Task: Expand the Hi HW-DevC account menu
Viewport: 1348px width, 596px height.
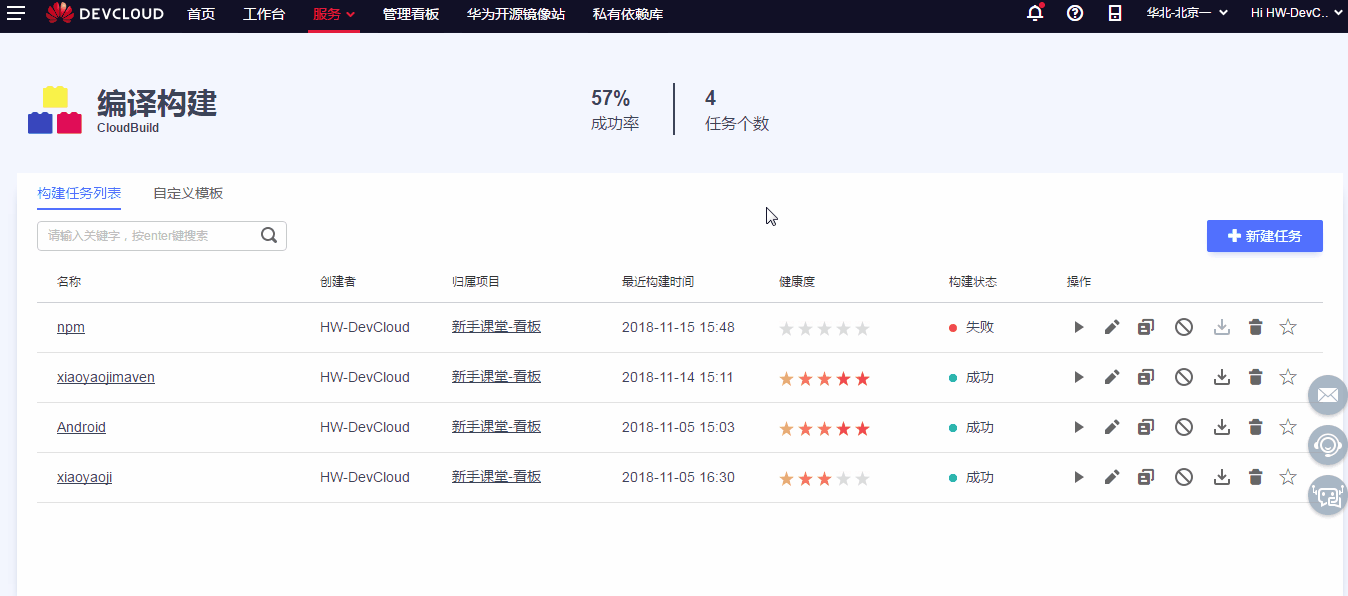Action: 1295,15
